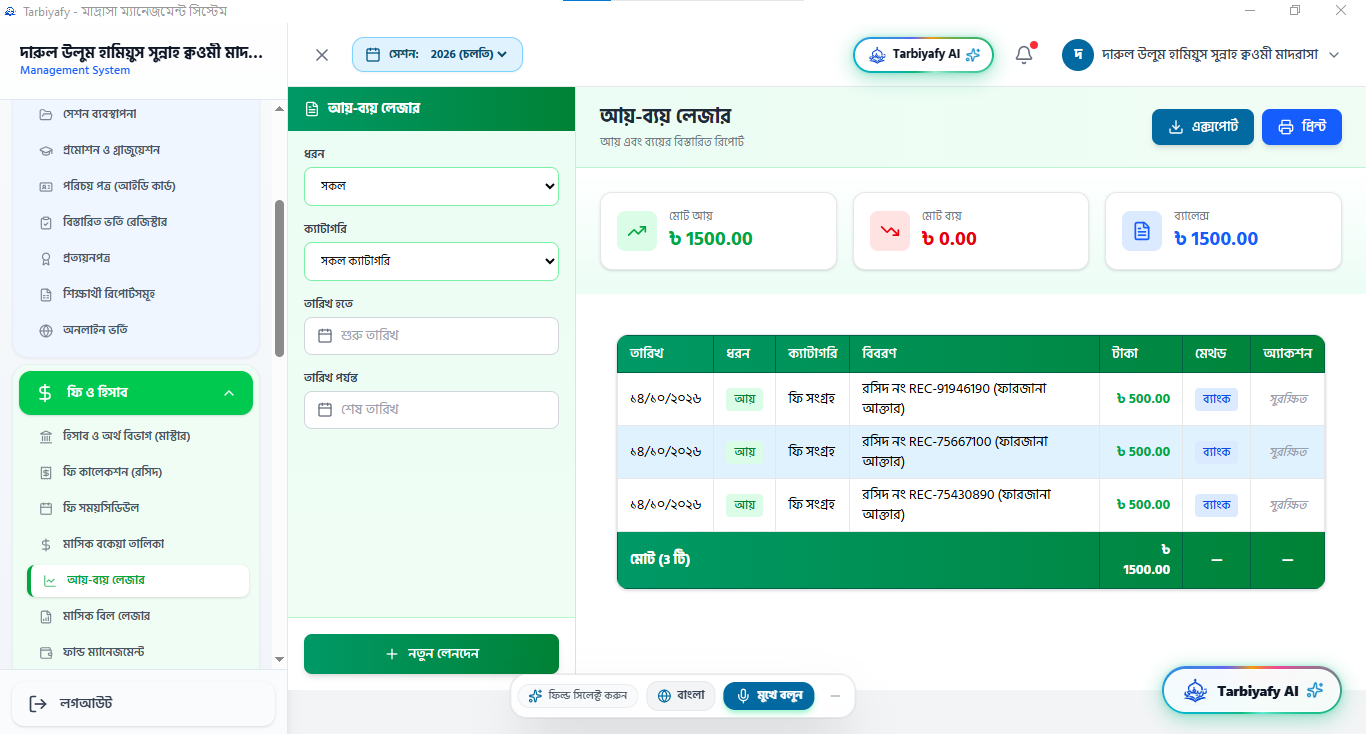
Task: Open সেশন ব্যবস্থাপনা in sidebar
Action: click(x=138, y=114)
